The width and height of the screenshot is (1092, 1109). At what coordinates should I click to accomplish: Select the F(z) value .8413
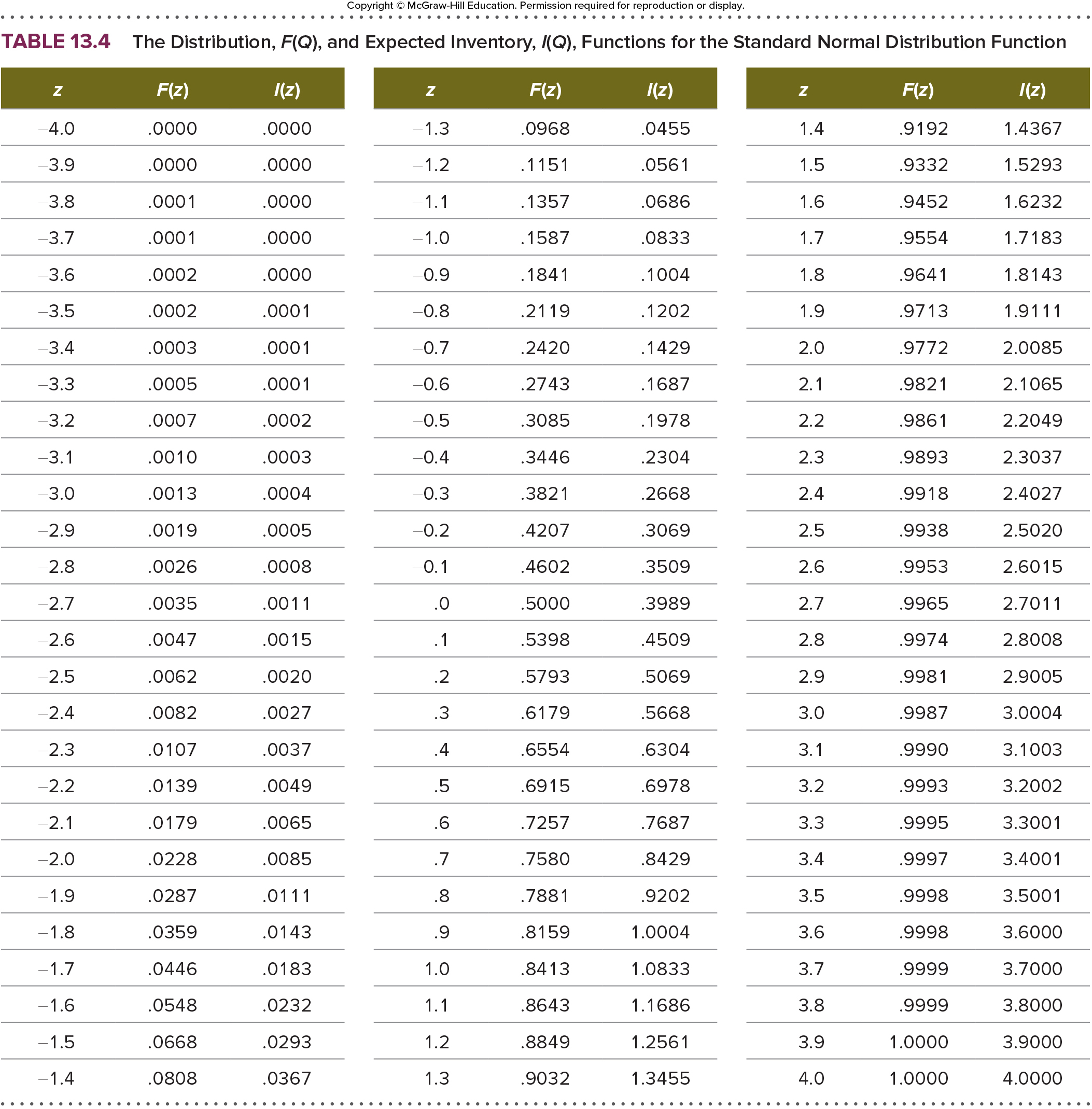click(545, 968)
